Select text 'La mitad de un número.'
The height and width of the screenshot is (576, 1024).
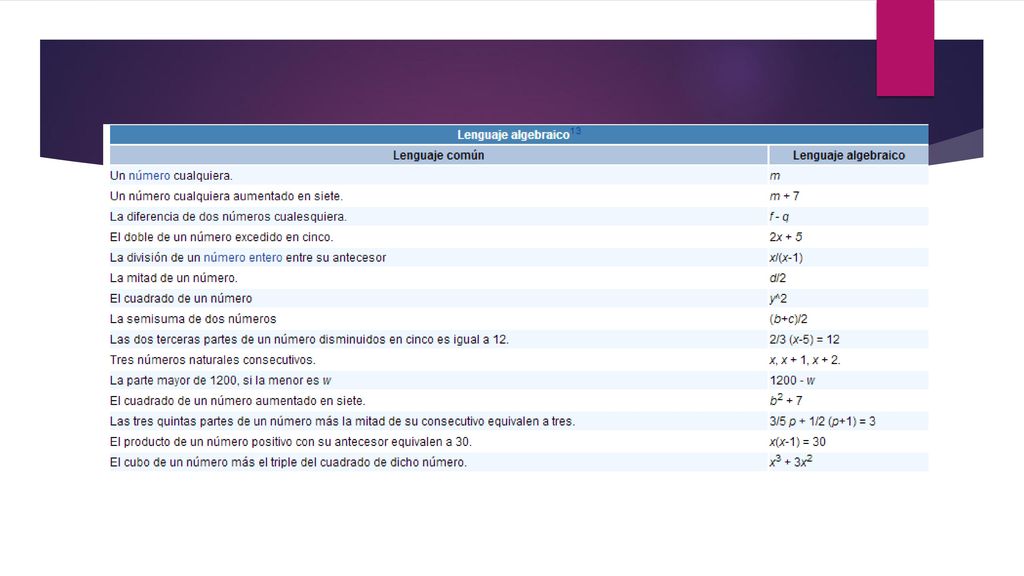174,278
